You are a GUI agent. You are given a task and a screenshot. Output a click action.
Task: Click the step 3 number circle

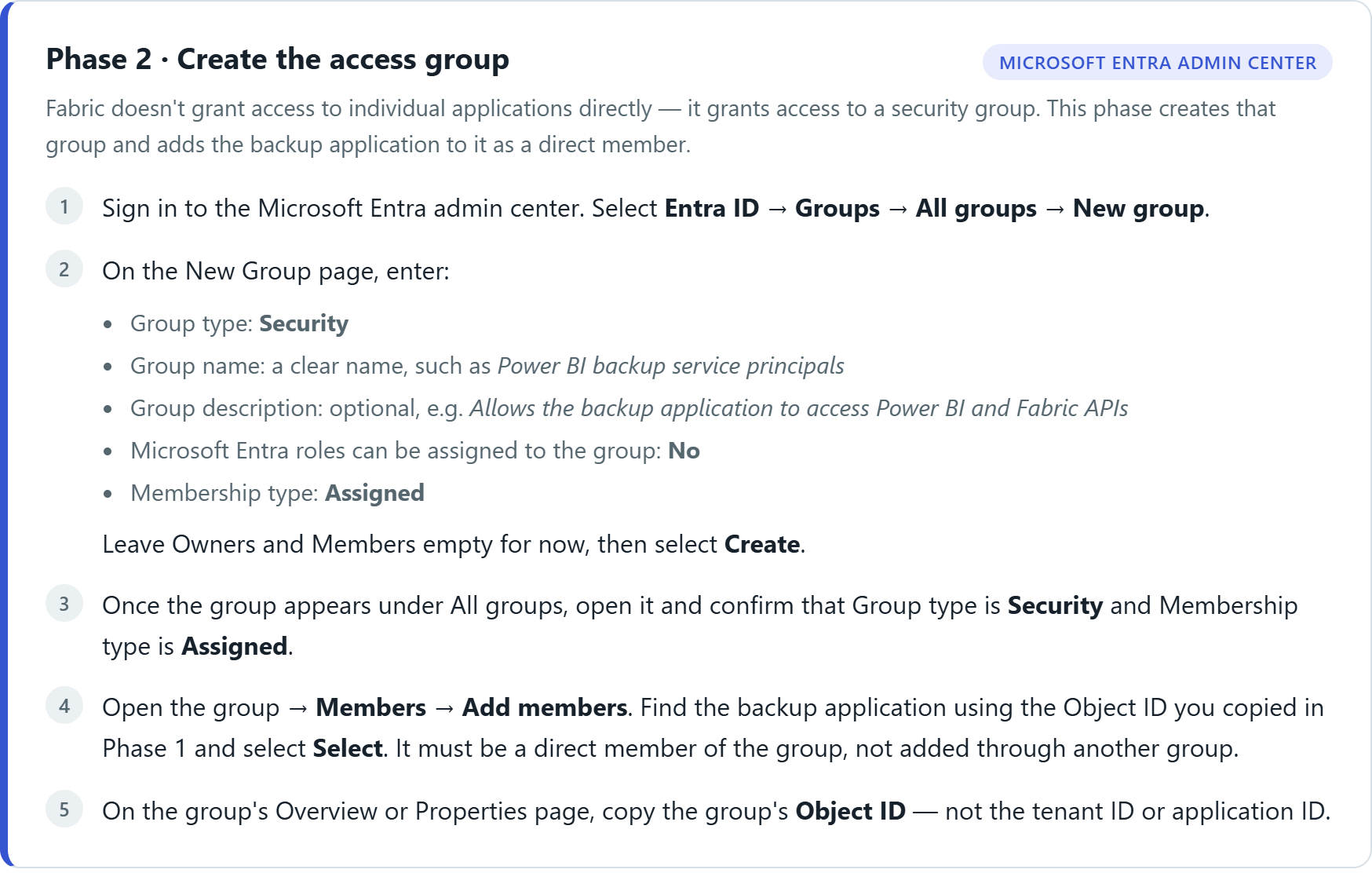click(x=64, y=604)
